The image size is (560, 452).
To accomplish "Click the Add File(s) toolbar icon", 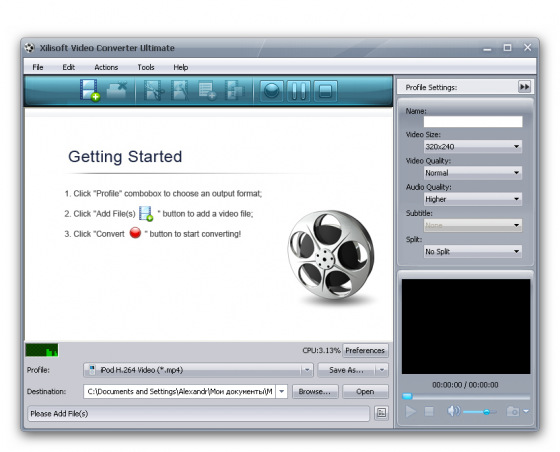I will (90, 90).
